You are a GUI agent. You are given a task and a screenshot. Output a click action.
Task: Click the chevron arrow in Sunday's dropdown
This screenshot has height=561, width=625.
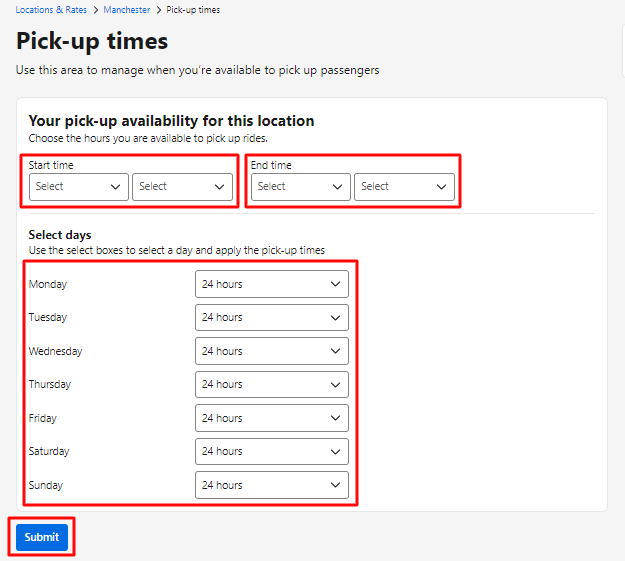click(336, 485)
